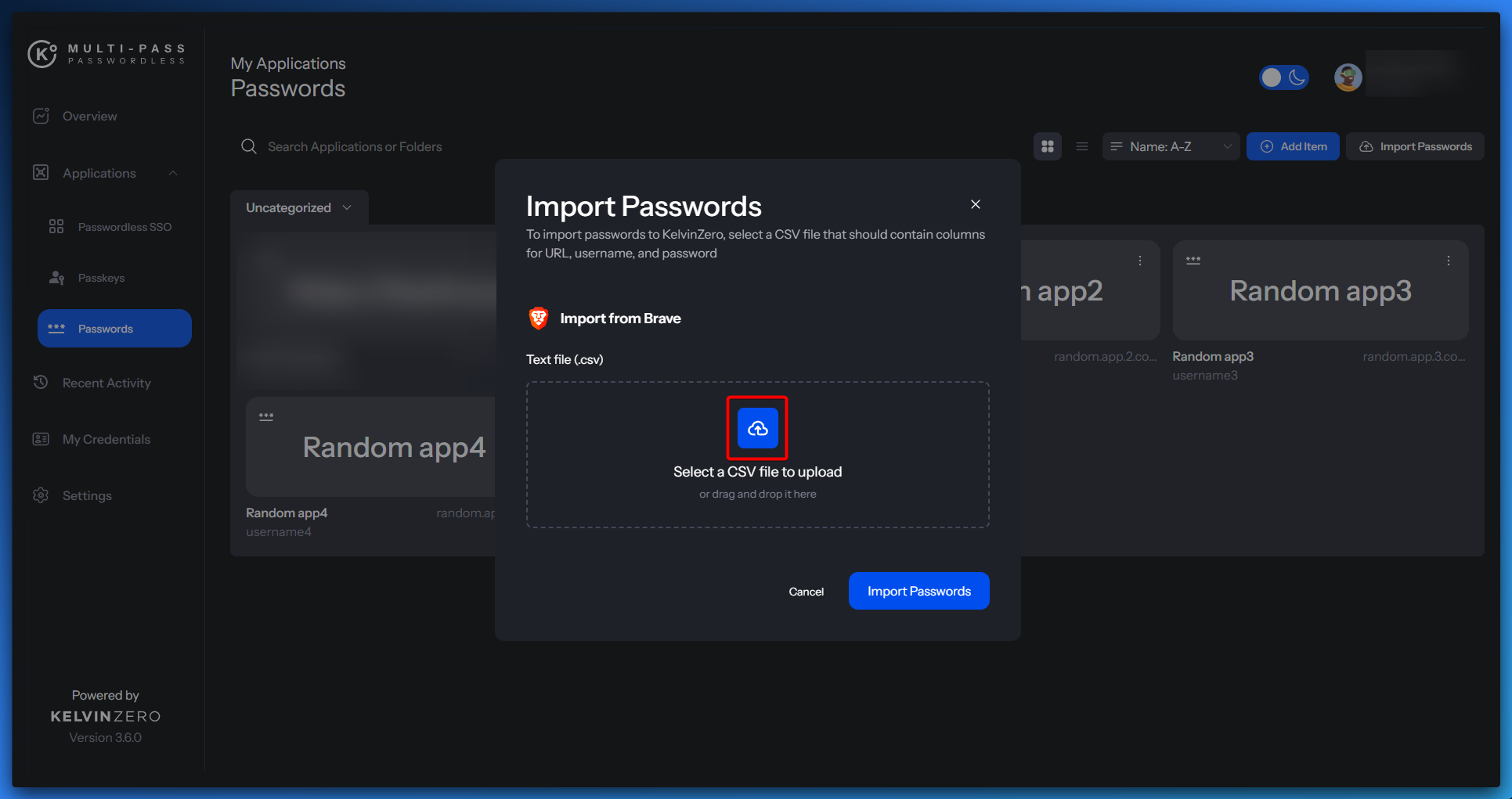Go to Overview in the sidebar
Screen dimensions: 1512x799
coord(89,116)
